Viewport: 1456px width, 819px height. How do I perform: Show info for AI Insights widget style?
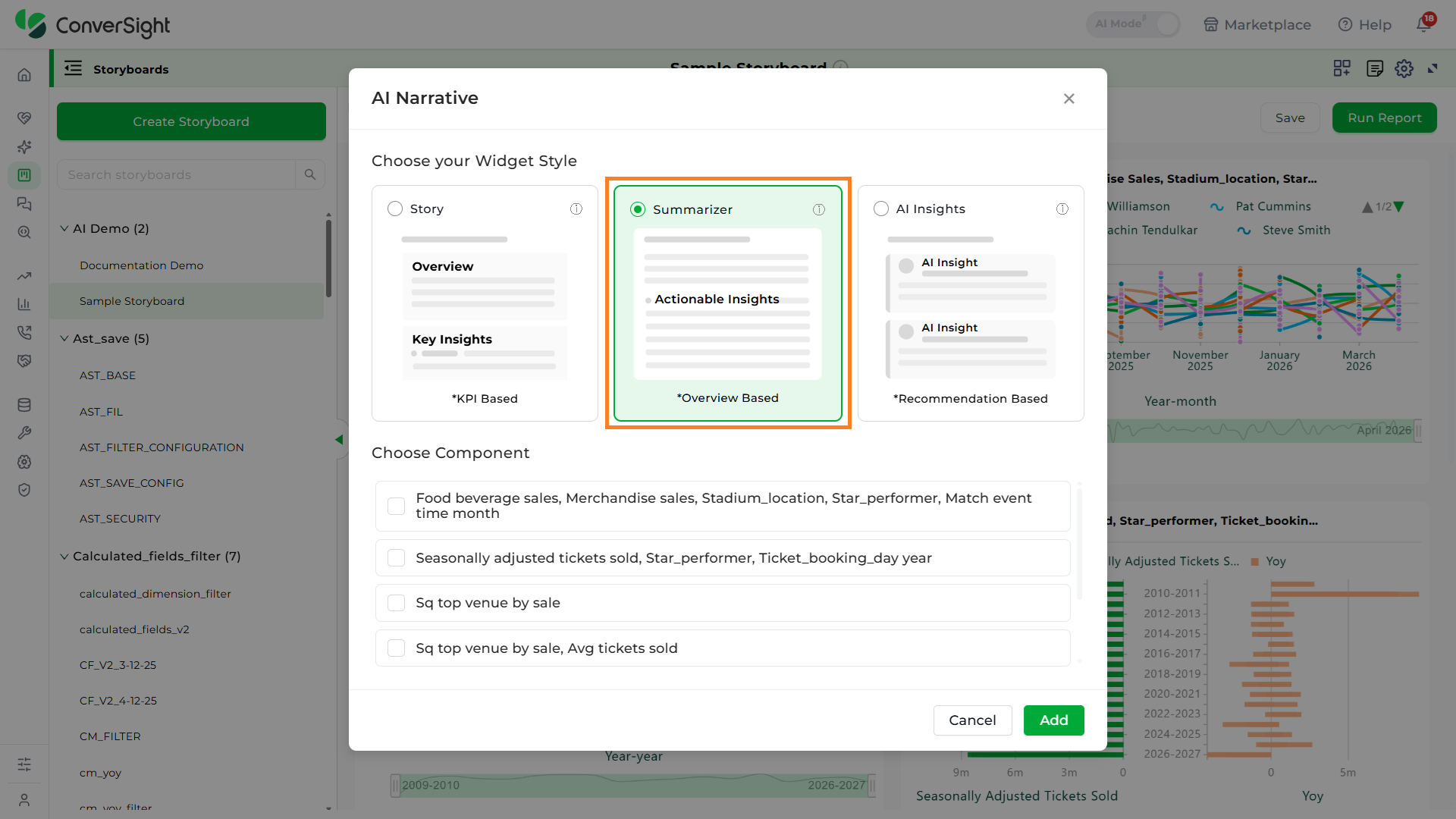coord(1062,209)
